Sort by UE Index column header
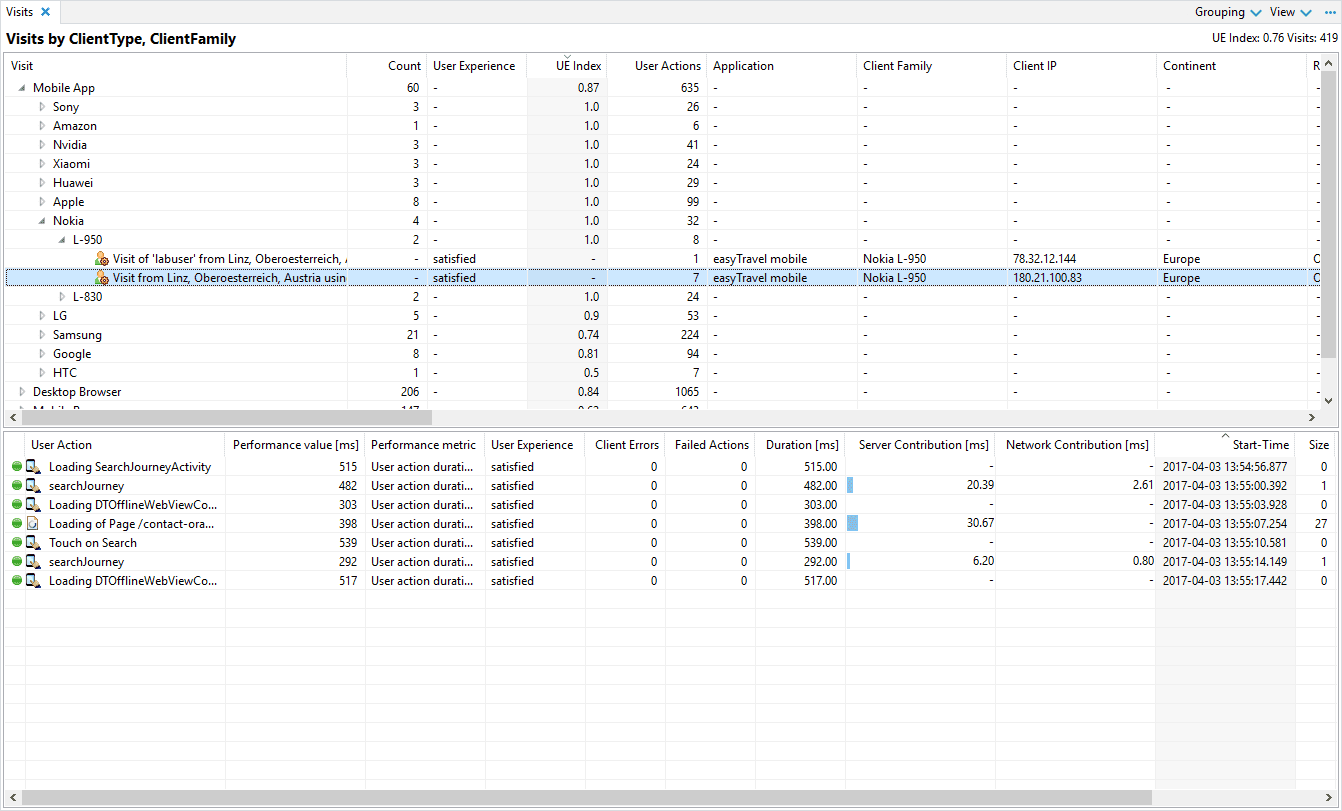Screen dimensions: 1342x811 (566, 66)
